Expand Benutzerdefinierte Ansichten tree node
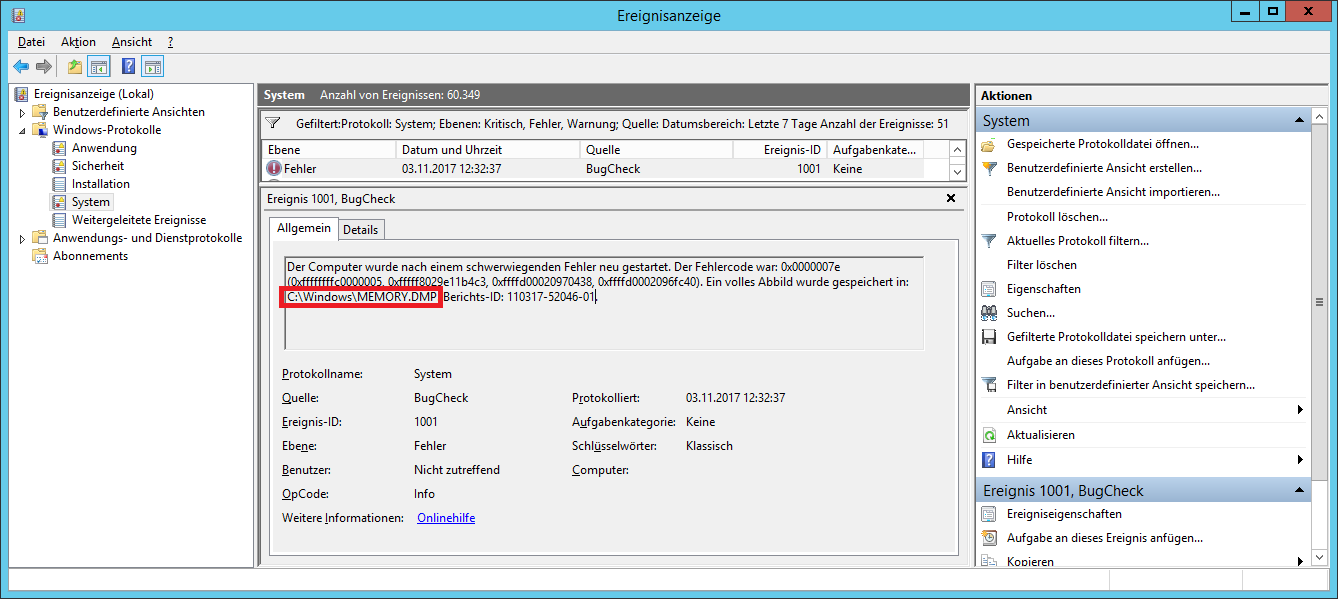This screenshot has height=599, width=1338. pos(22,112)
